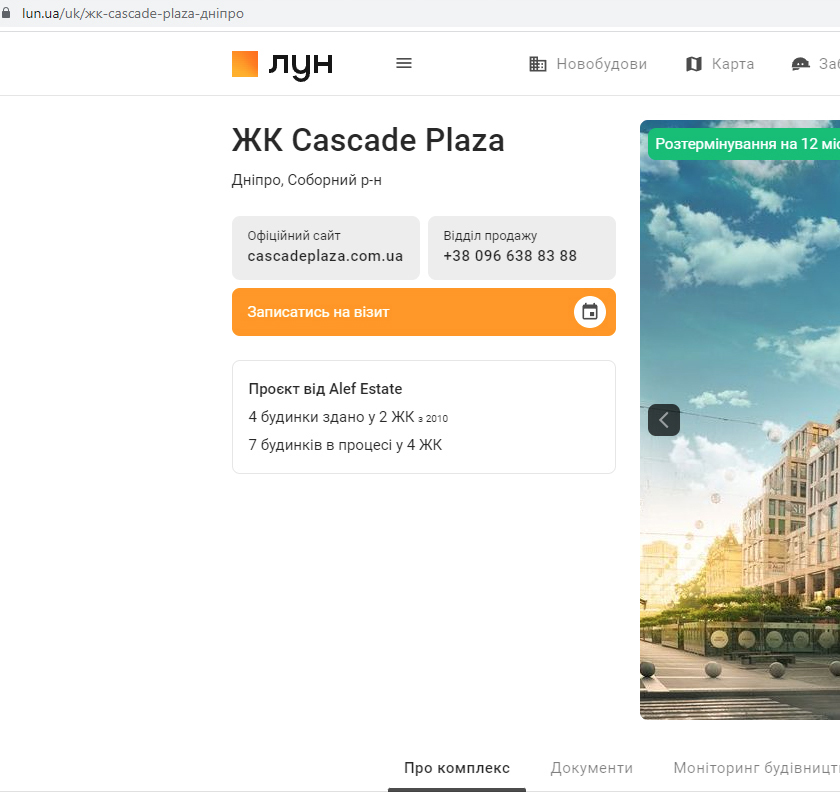This screenshot has width=840, height=792.
Task: Show previous photo with left arrow
Action: pos(664,420)
